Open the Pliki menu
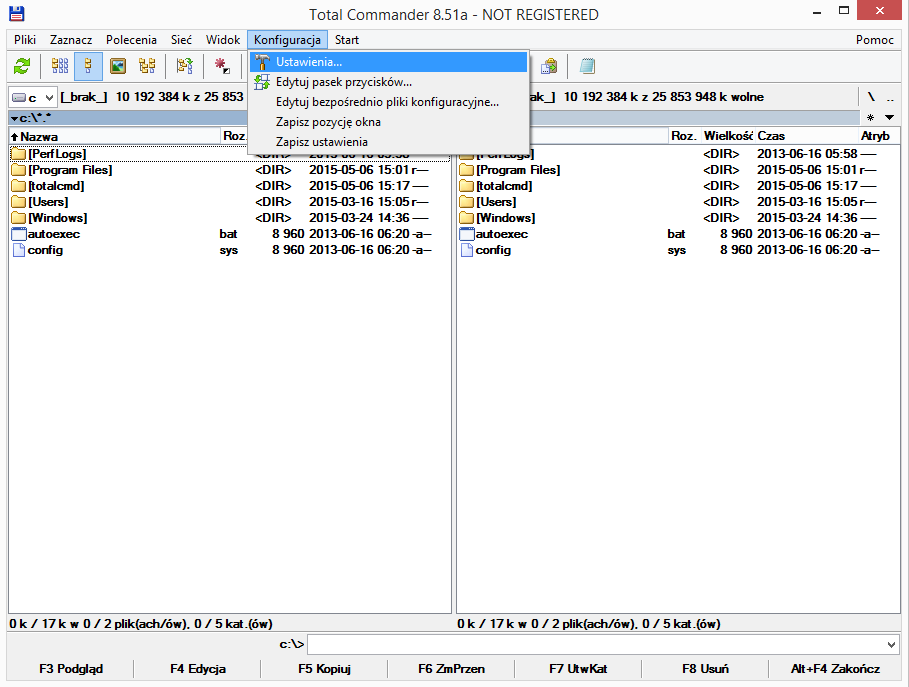The height and width of the screenshot is (687, 909). 25,40
